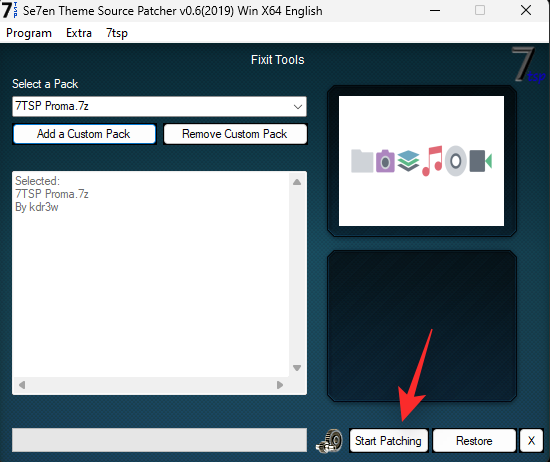Open the Extra menu

pyautogui.click(x=79, y=33)
